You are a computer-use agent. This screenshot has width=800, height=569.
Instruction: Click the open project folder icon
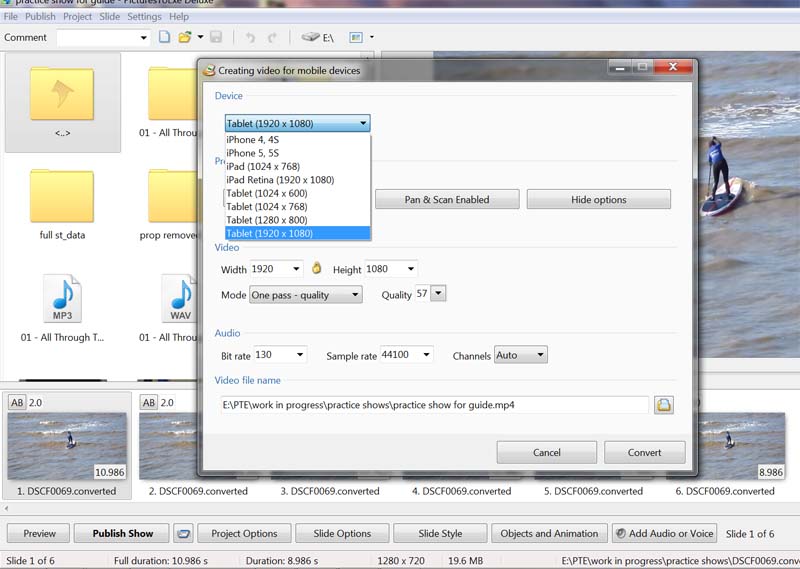pyautogui.click(x=185, y=38)
